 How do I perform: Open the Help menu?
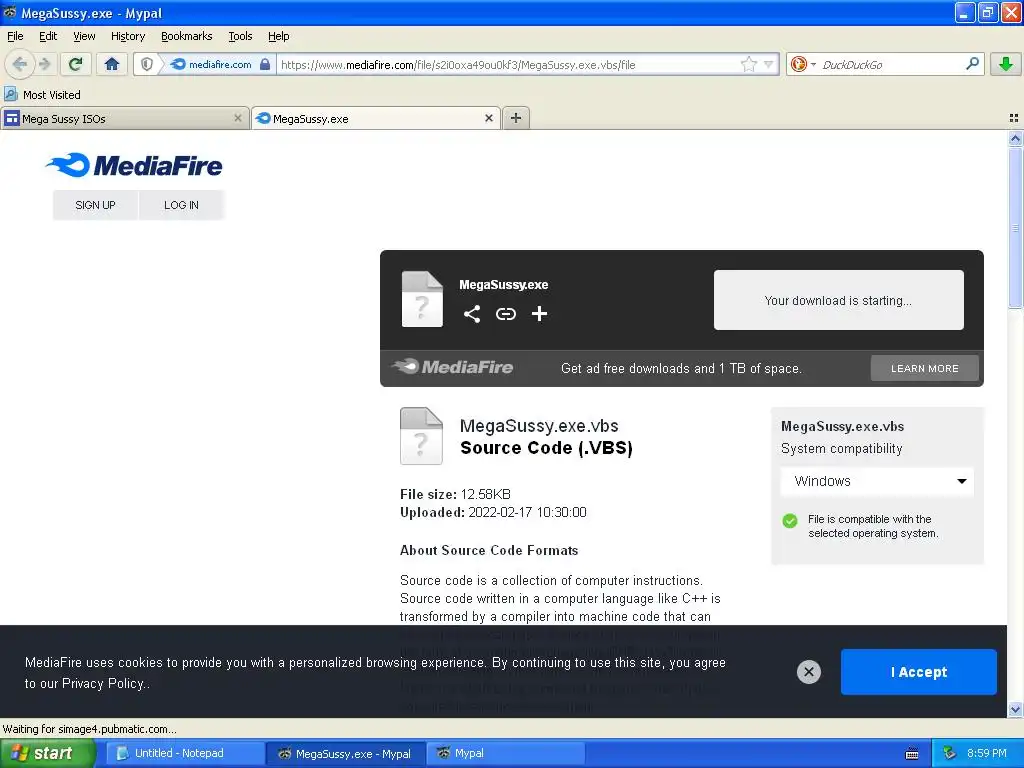point(278,36)
